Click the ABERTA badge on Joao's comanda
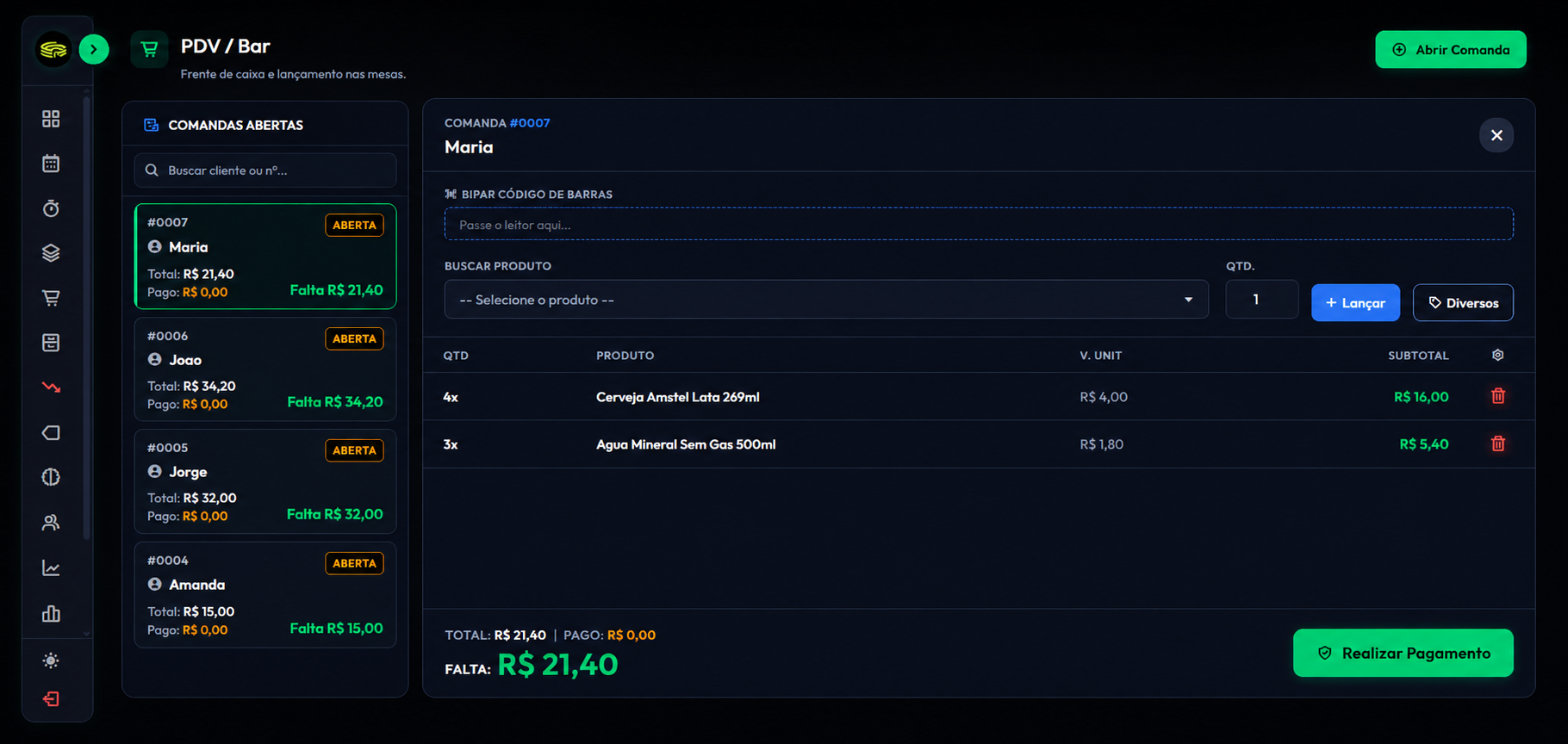The width and height of the screenshot is (1568, 744). click(x=354, y=338)
